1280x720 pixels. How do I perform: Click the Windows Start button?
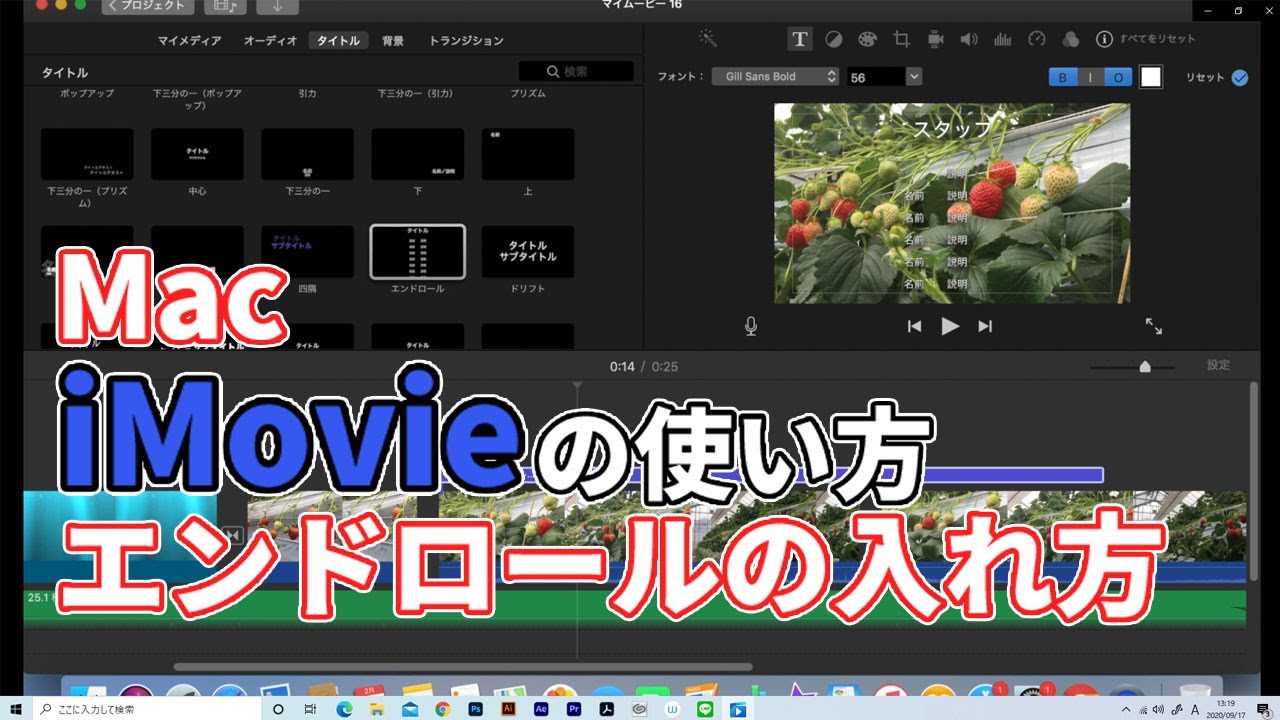16,709
